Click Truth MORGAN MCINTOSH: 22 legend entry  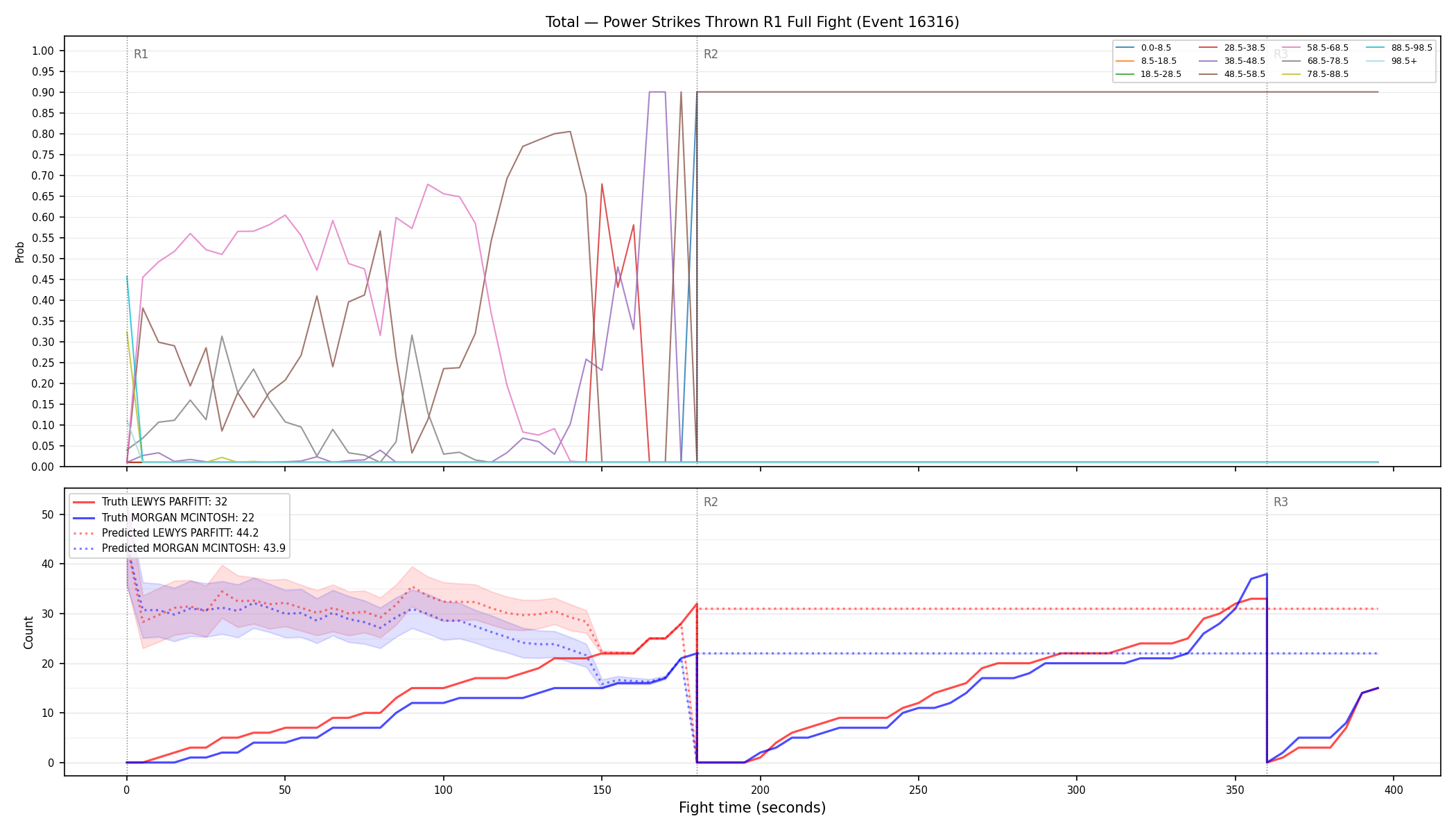(x=164, y=517)
